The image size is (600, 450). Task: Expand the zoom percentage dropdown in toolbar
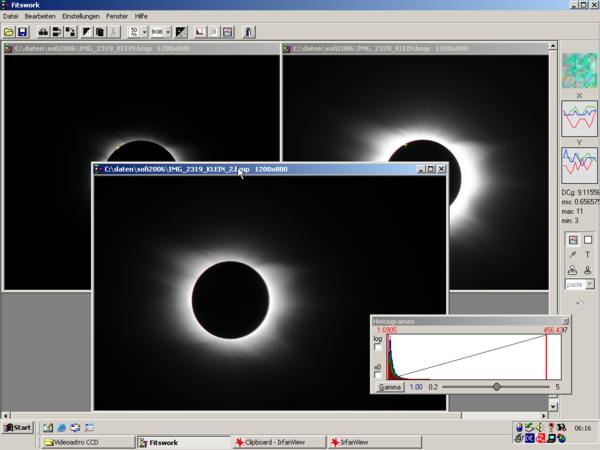(x=145, y=32)
